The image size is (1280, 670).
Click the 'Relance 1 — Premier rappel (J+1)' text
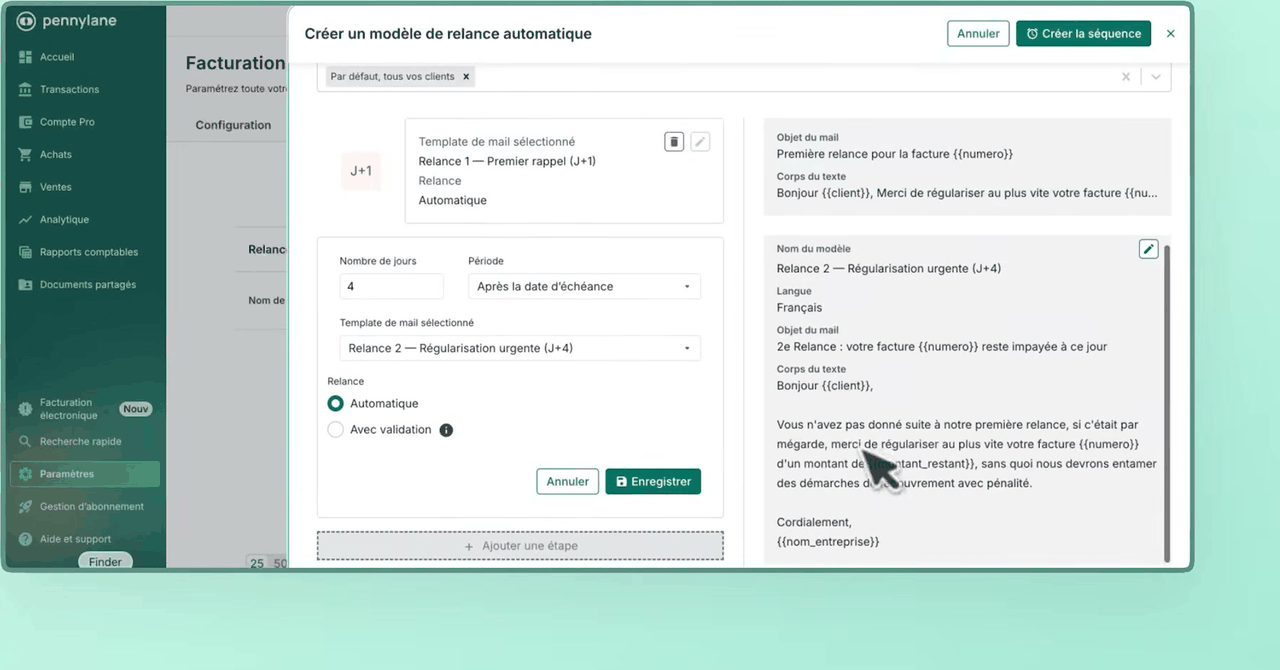click(x=507, y=161)
